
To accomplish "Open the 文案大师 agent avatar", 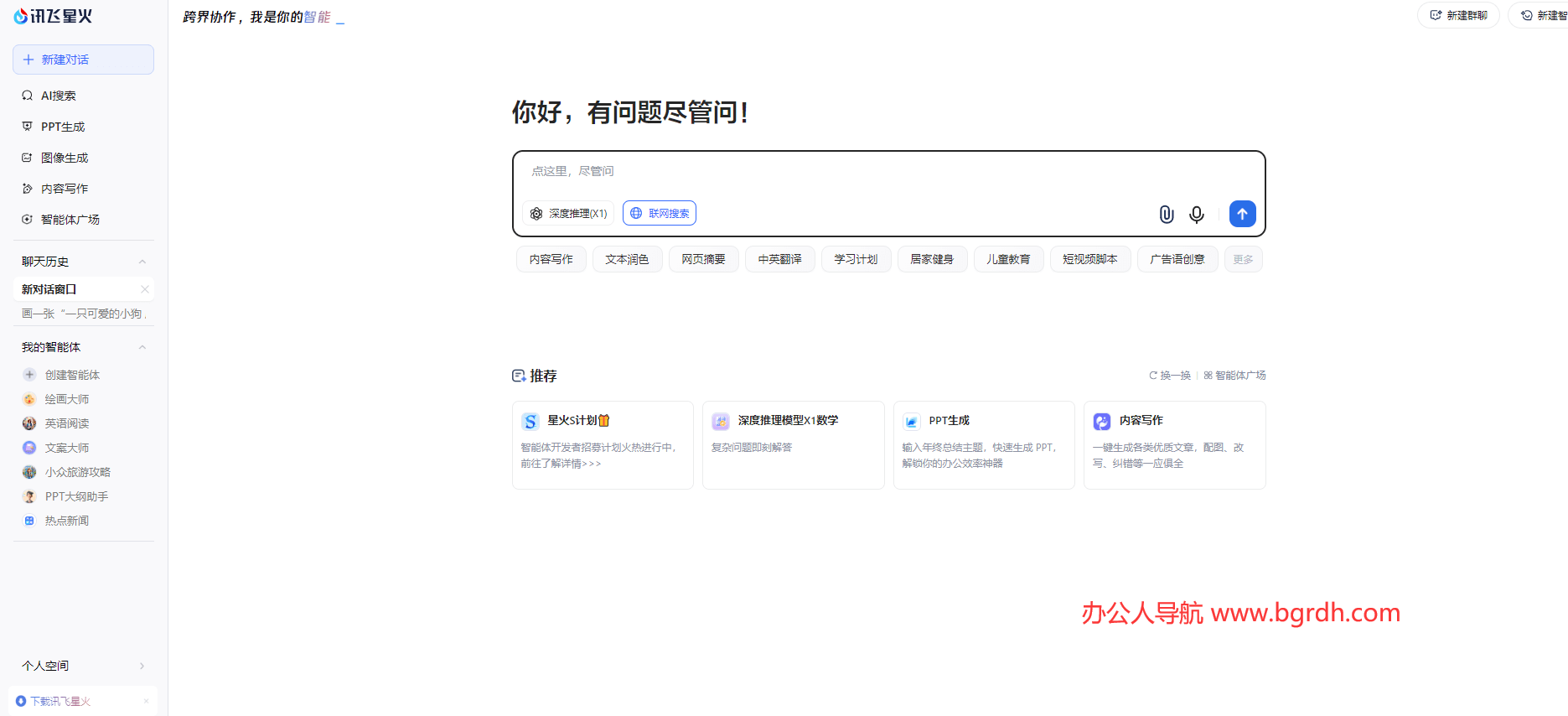I will pos(29,448).
